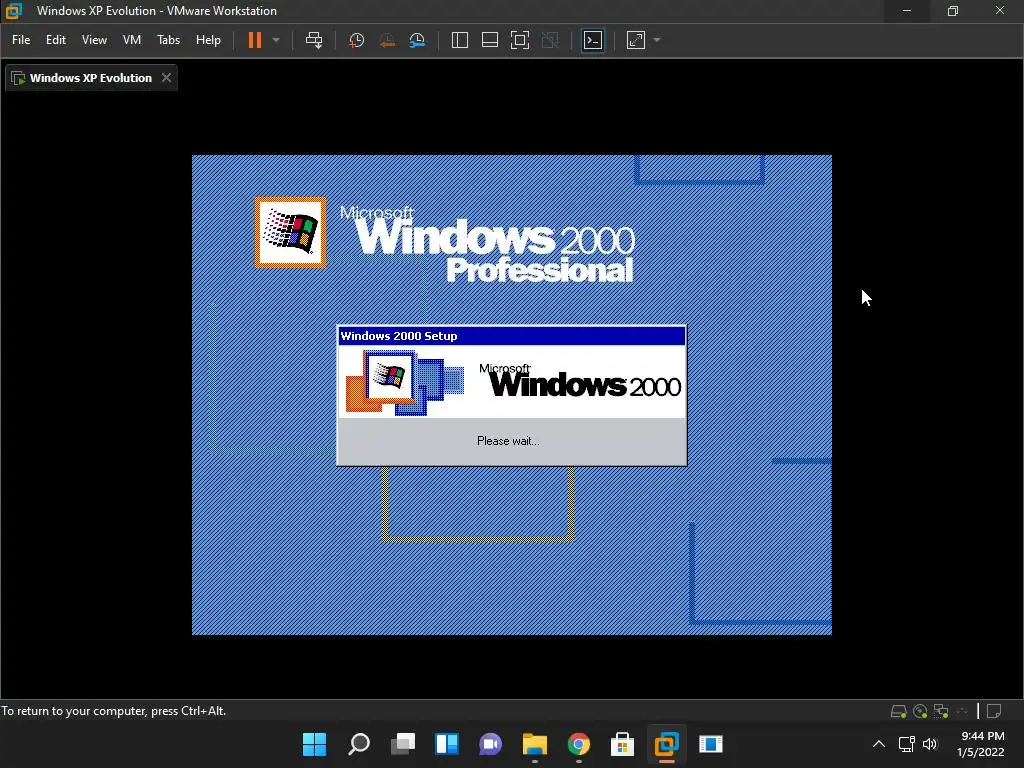The width and height of the screenshot is (1024, 768).
Task: Open the Widgets panel on taskbar
Action: click(447, 744)
